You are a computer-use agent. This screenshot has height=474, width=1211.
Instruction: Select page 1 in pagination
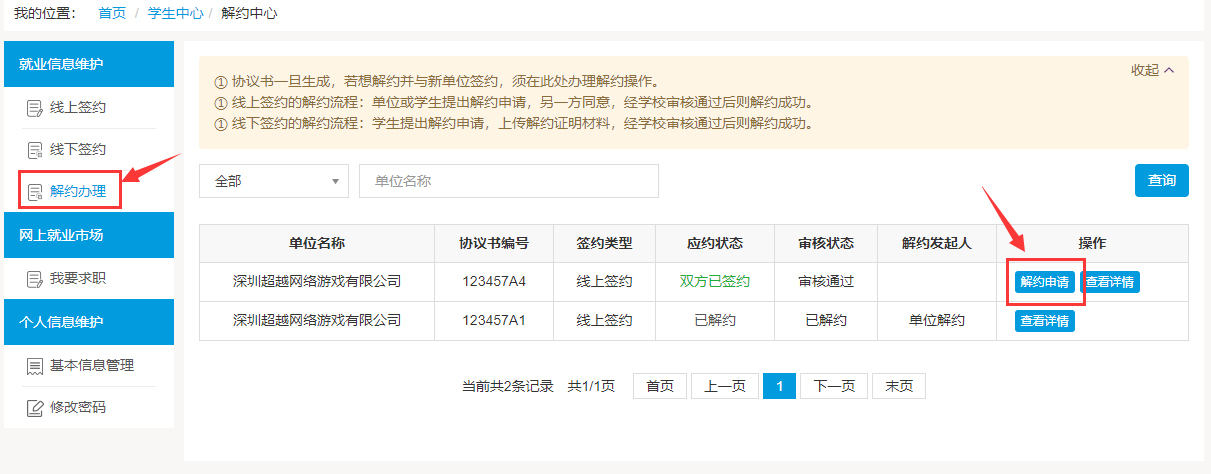tap(779, 387)
